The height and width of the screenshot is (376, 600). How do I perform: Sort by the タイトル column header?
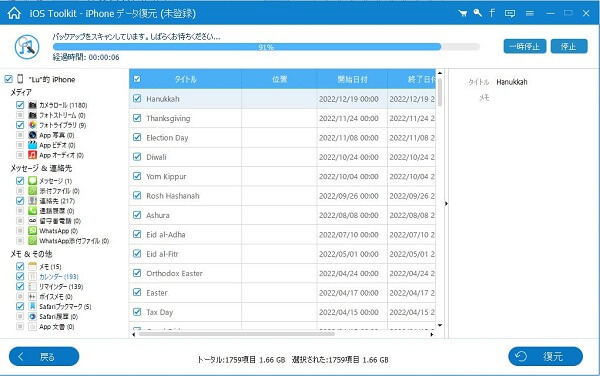(186, 79)
